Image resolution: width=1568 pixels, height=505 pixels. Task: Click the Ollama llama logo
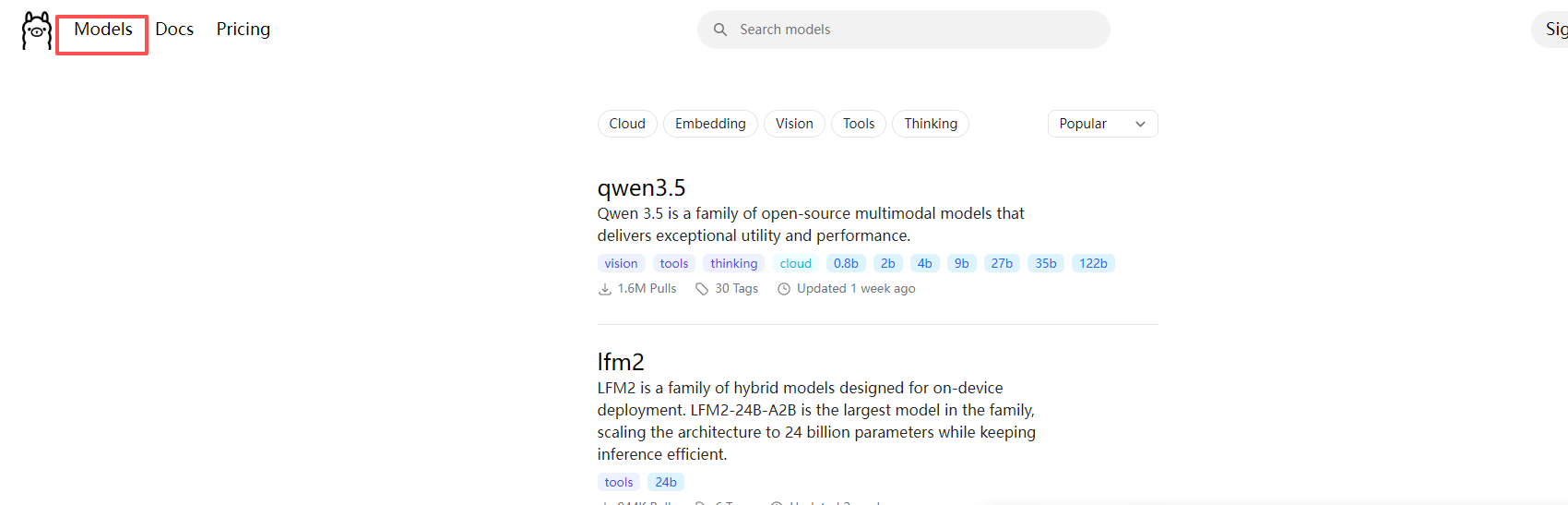(x=36, y=30)
